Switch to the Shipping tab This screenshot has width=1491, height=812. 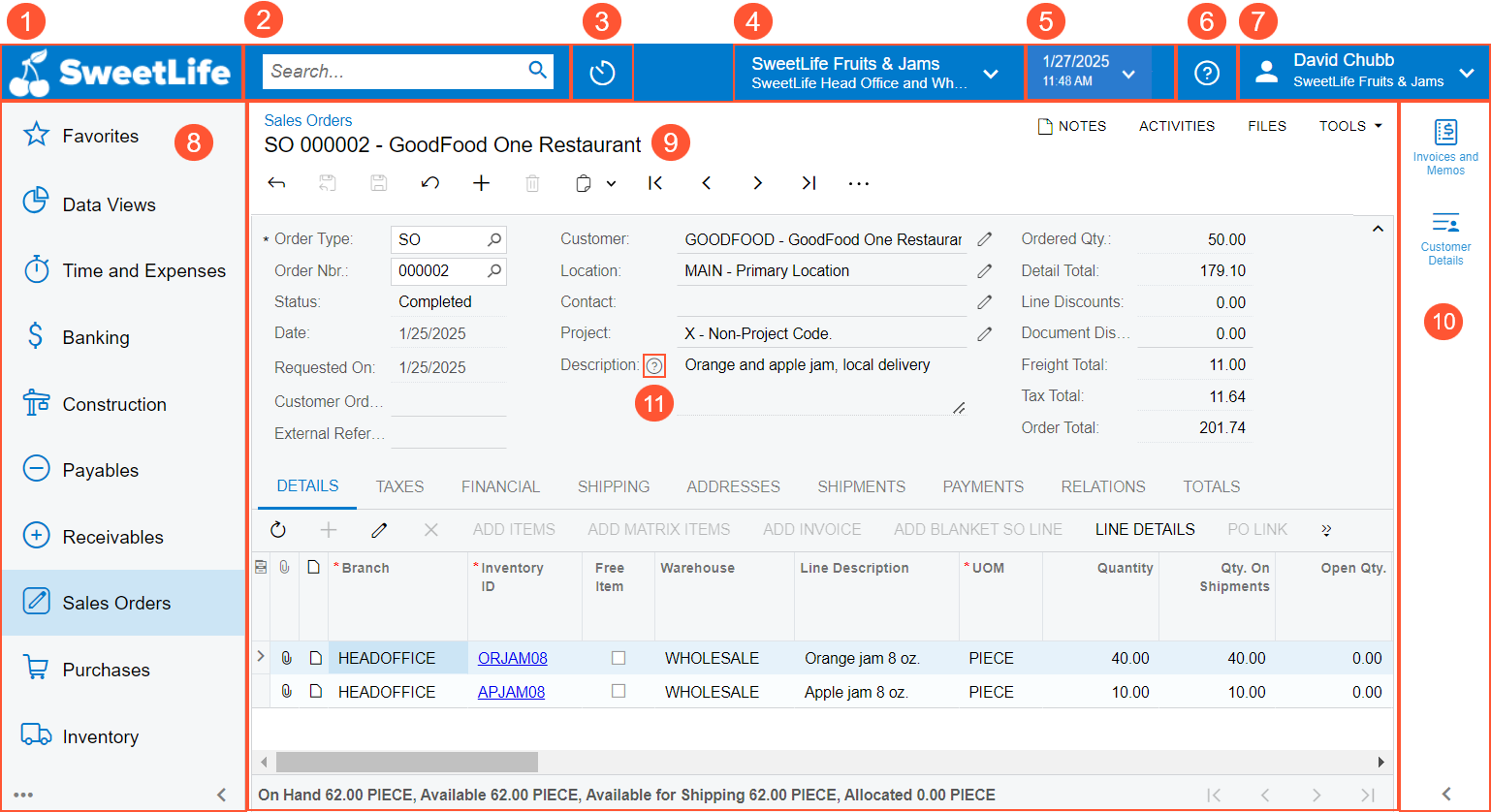[614, 486]
